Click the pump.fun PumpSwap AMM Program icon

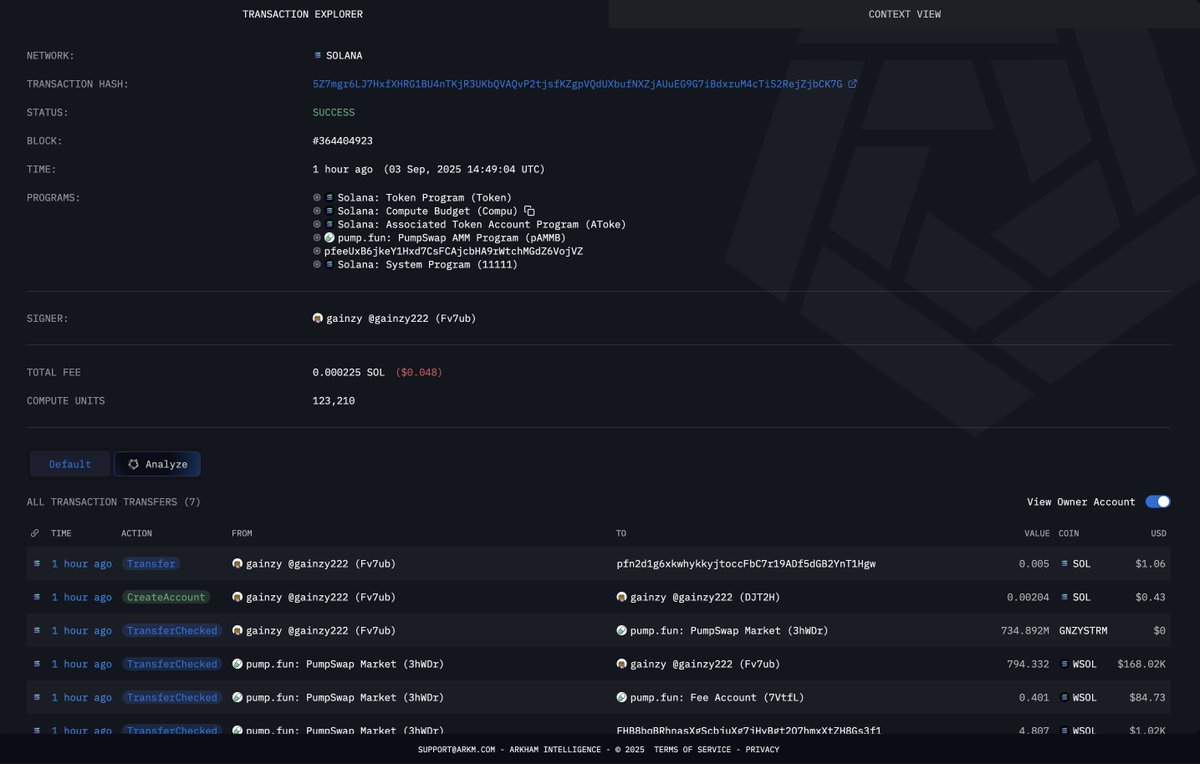pos(329,238)
